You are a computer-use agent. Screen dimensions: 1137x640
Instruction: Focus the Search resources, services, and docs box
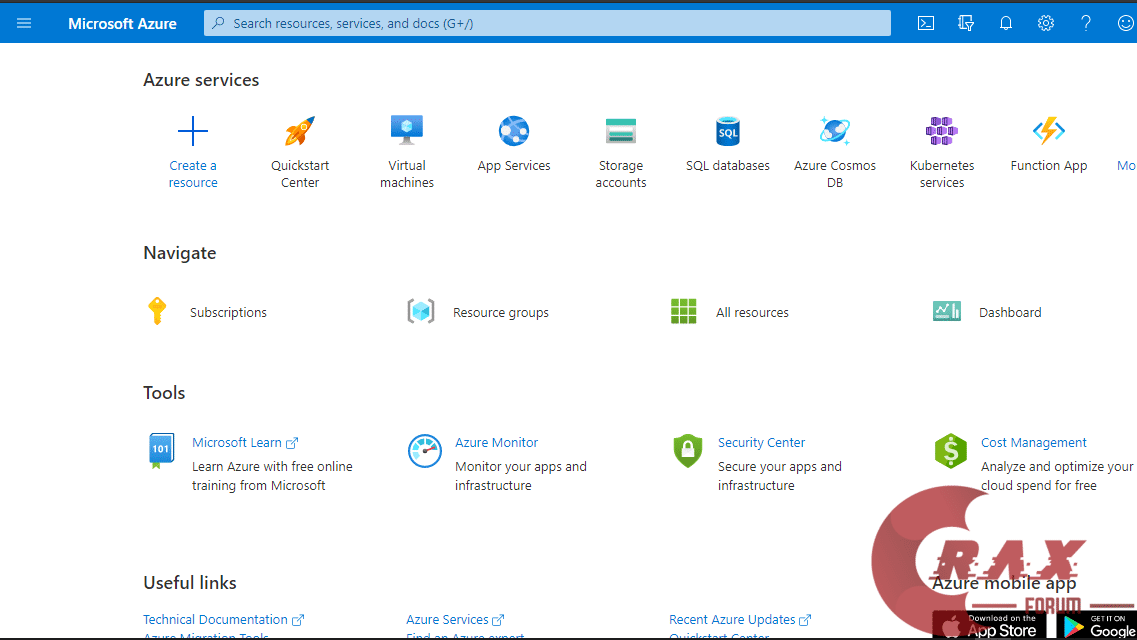(x=547, y=23)
